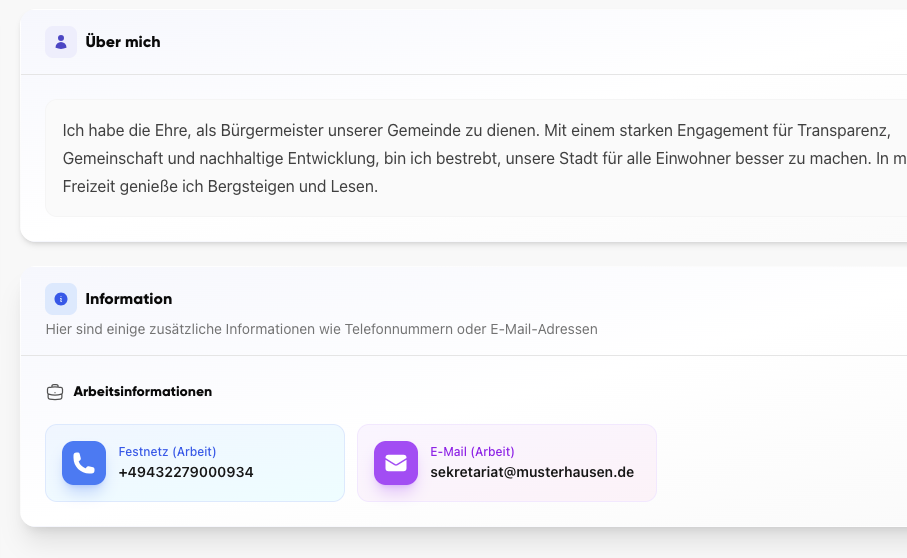
Task: Click the info icon beside Information
Action: coord(61,299)
